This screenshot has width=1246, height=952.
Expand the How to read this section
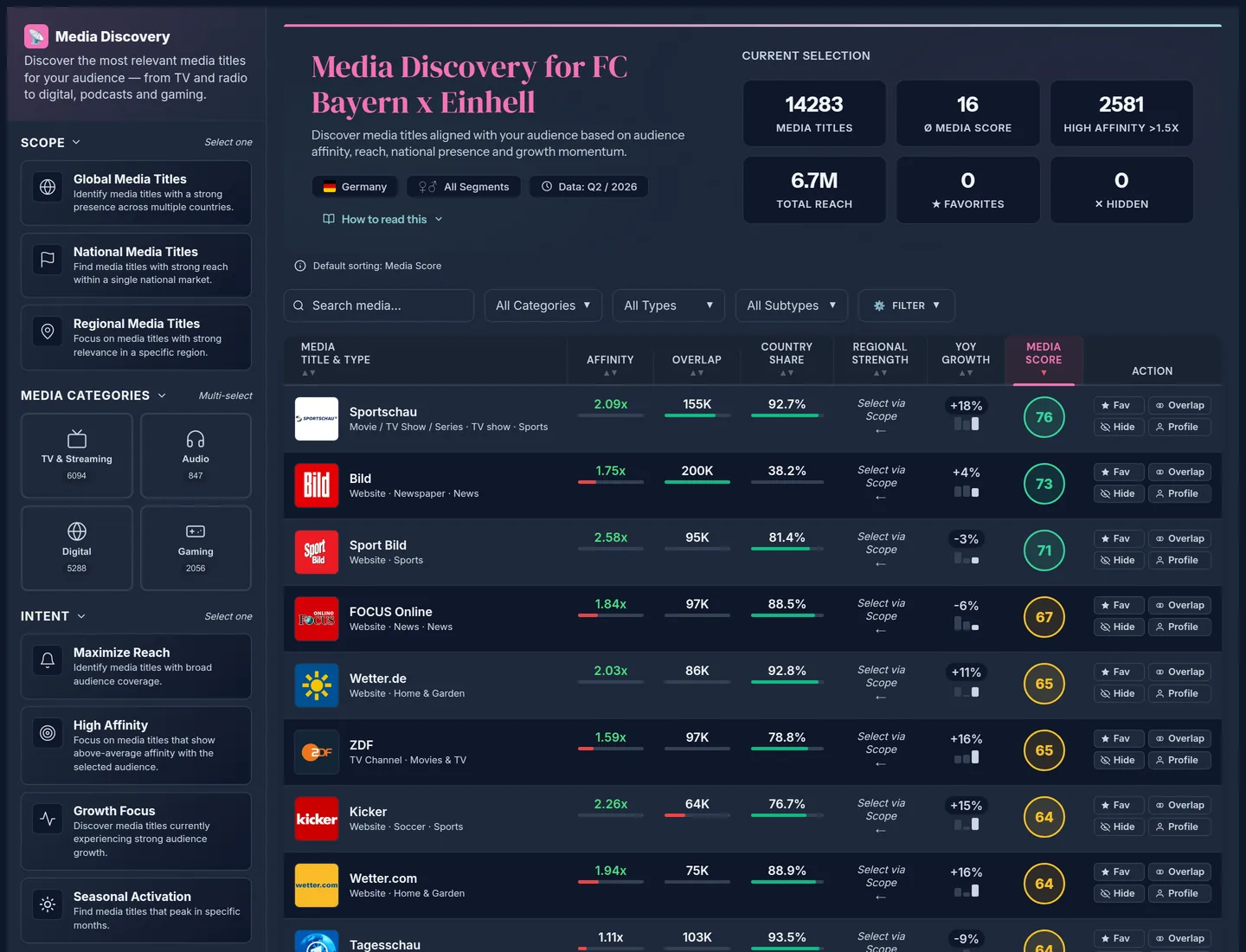(x=382, y=219)
